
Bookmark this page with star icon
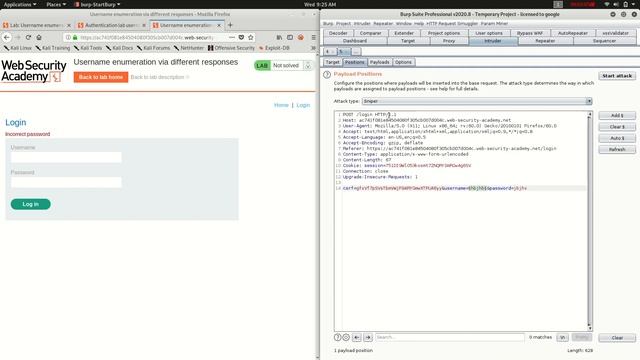pyautogui.click(x=251, y=37)
